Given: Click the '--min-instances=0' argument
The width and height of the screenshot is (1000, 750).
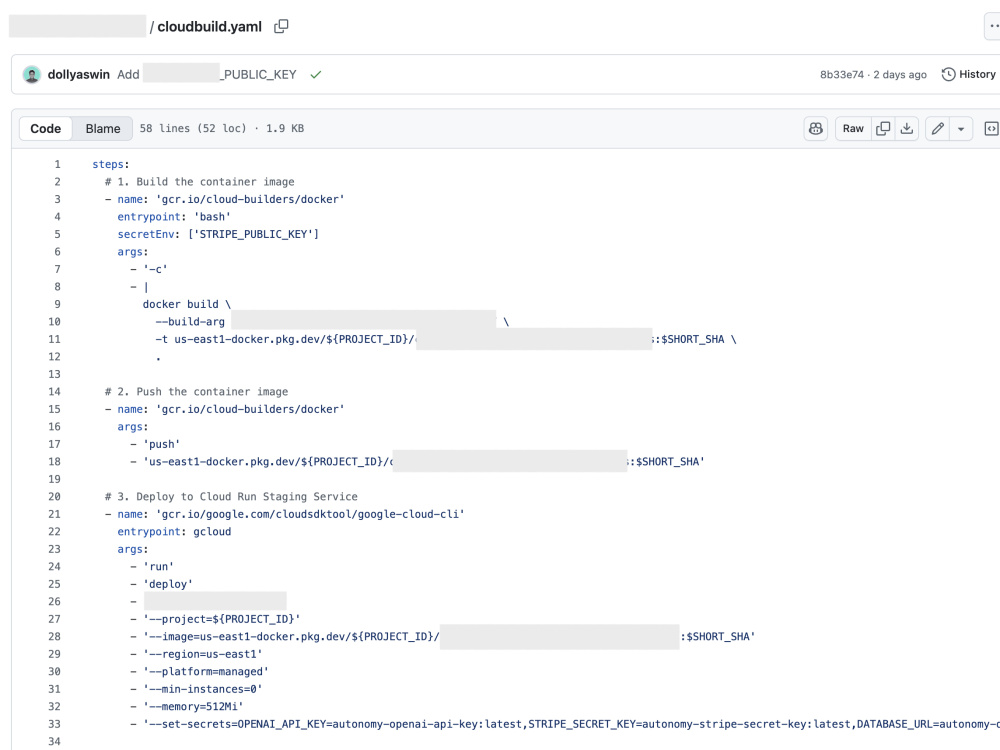Looking at the screenshot, I should click(x=203, y=689).
